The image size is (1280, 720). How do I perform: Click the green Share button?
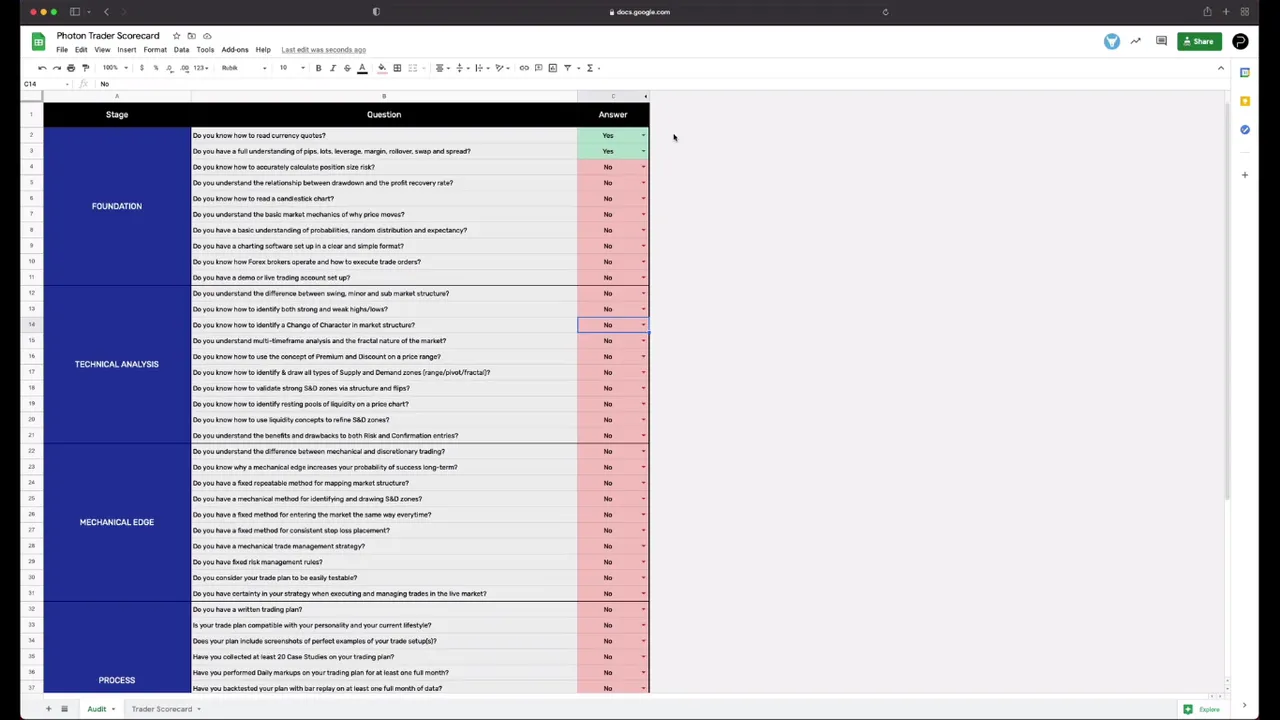point(1198,42)
